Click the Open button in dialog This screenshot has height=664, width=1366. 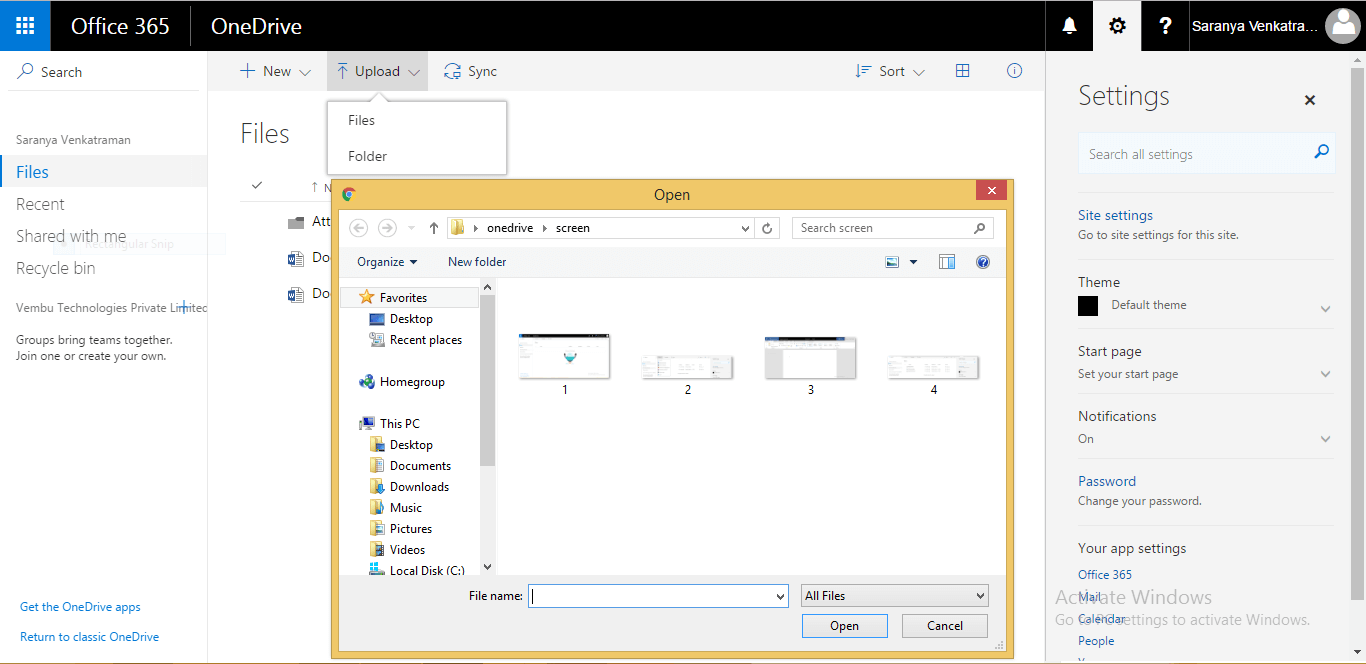[844, 626]
